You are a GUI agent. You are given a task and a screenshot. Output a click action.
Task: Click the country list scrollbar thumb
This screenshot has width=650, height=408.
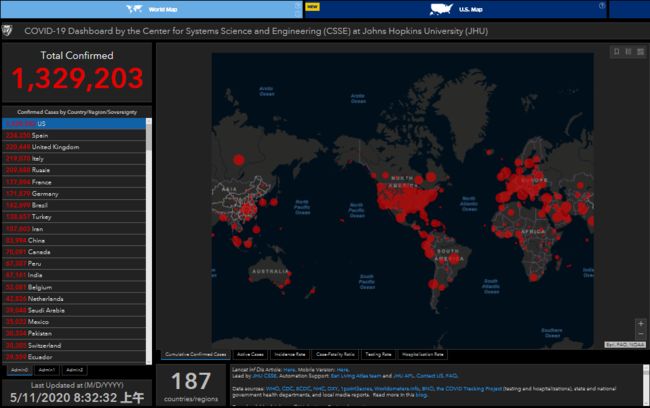point(149,135)
